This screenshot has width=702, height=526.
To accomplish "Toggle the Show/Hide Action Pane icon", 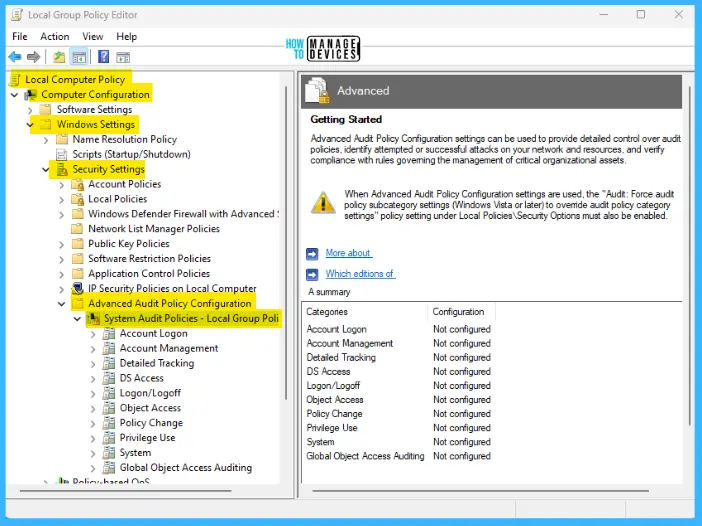I will point(123,57).
